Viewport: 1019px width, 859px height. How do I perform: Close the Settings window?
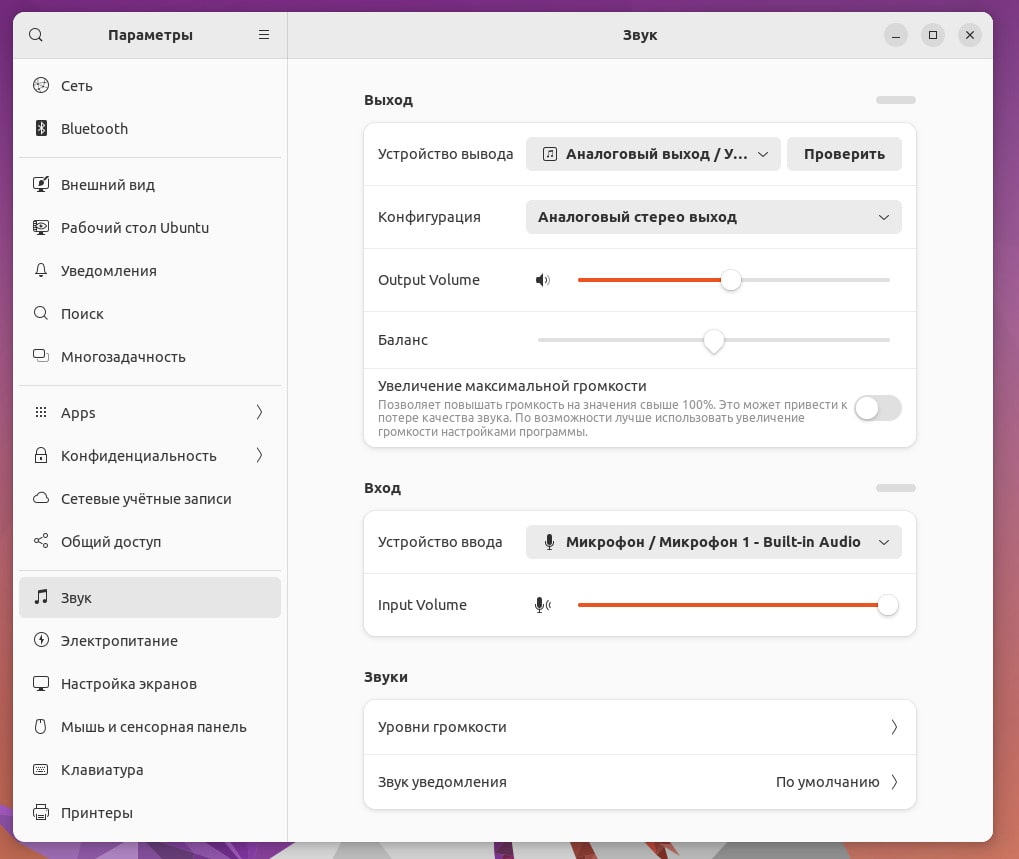[970, 35]
